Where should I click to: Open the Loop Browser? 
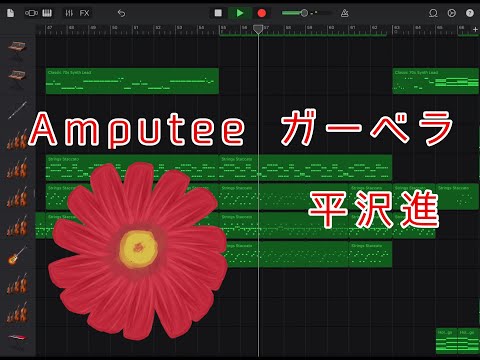coord(433,13)
